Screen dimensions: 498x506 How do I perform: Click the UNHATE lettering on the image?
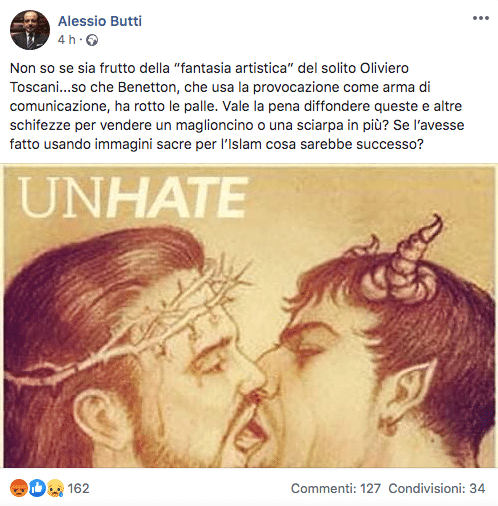pyautogui.click(x=133, y=197)
